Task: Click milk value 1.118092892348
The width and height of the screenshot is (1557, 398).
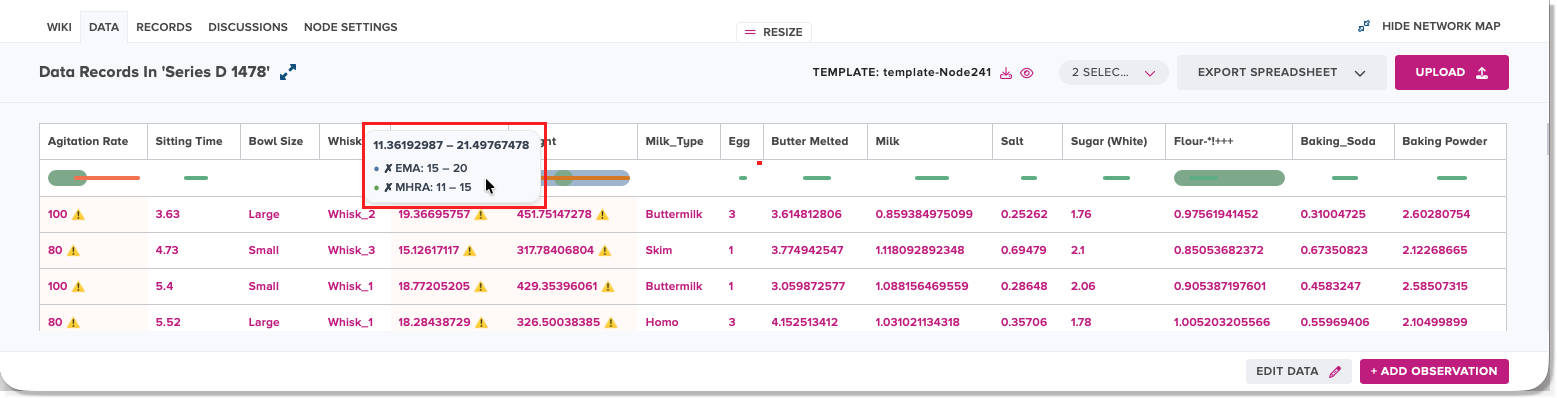Action: coord(919,250)
